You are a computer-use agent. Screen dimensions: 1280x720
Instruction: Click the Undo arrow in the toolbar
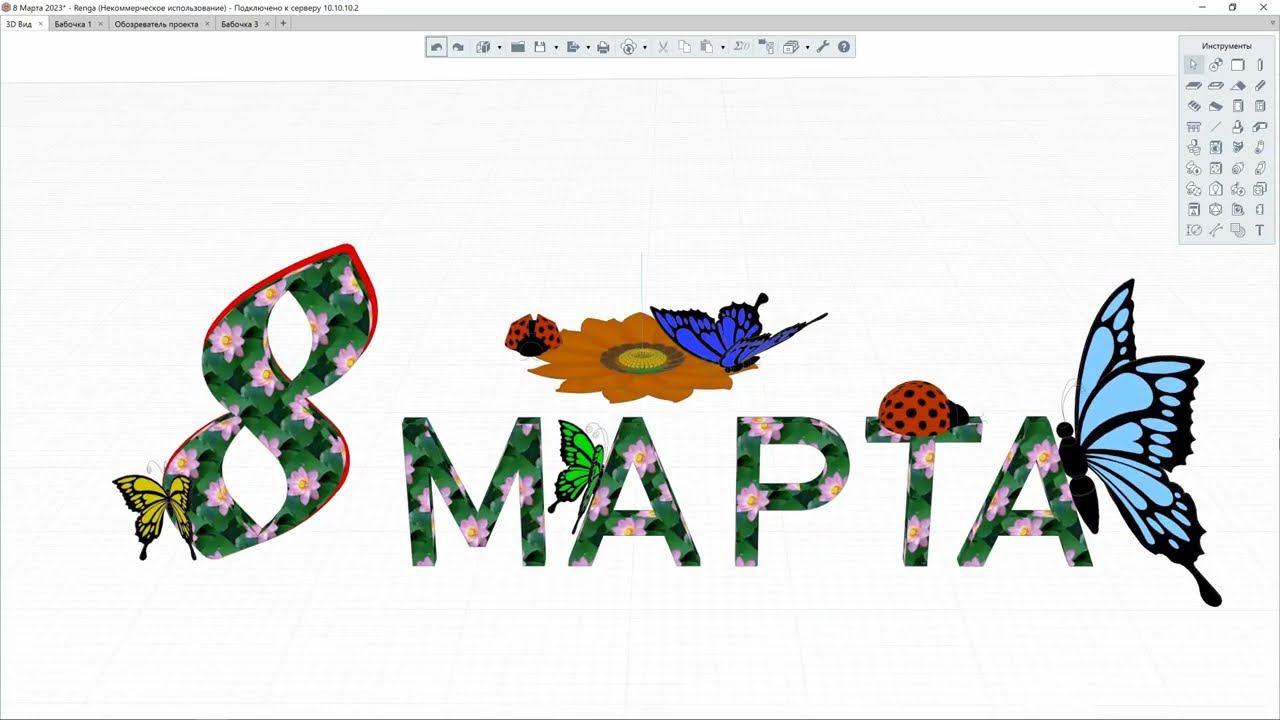pos(436,47)
